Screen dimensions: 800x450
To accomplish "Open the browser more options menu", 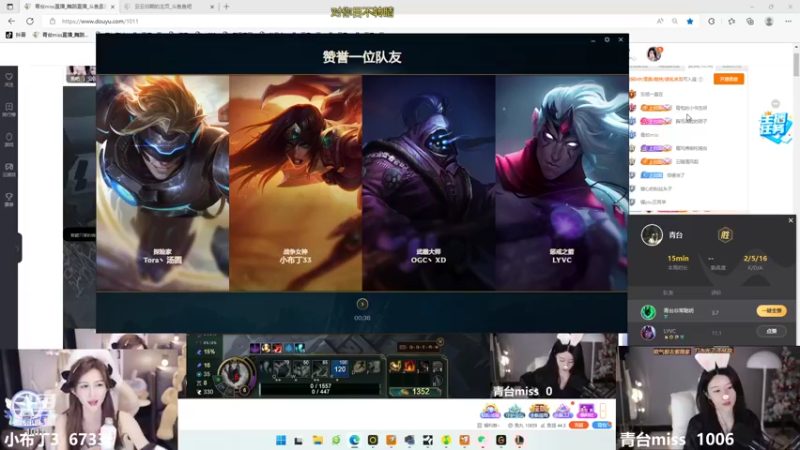I will 788,21.
